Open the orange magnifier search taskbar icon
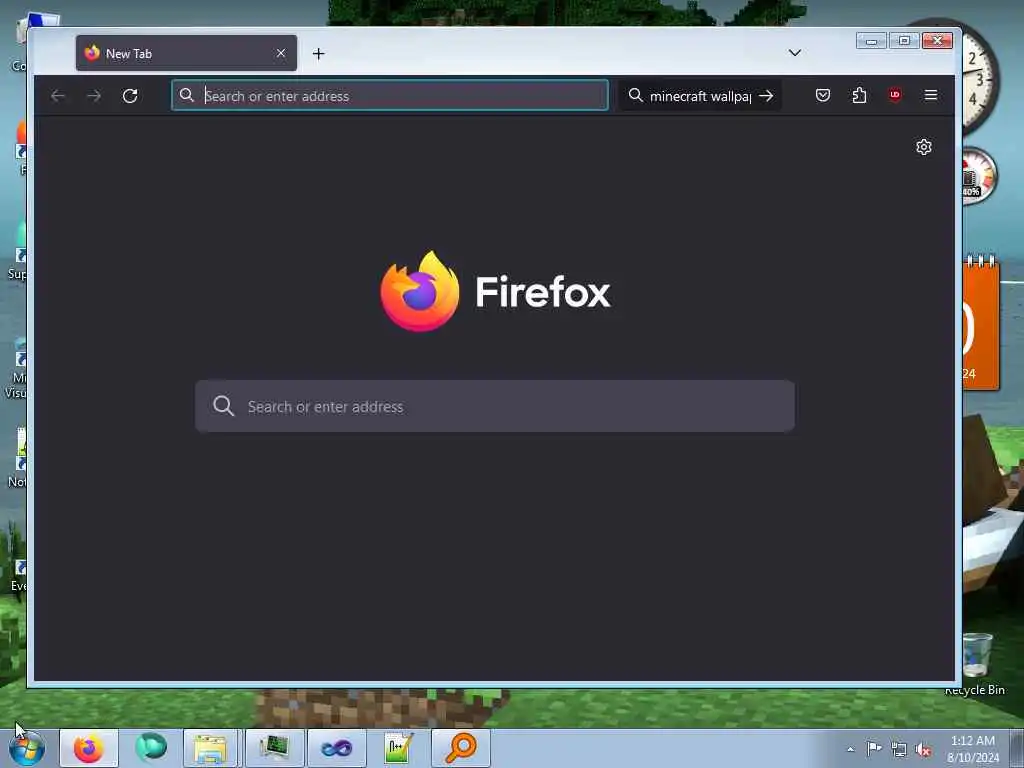 (460, 748)
